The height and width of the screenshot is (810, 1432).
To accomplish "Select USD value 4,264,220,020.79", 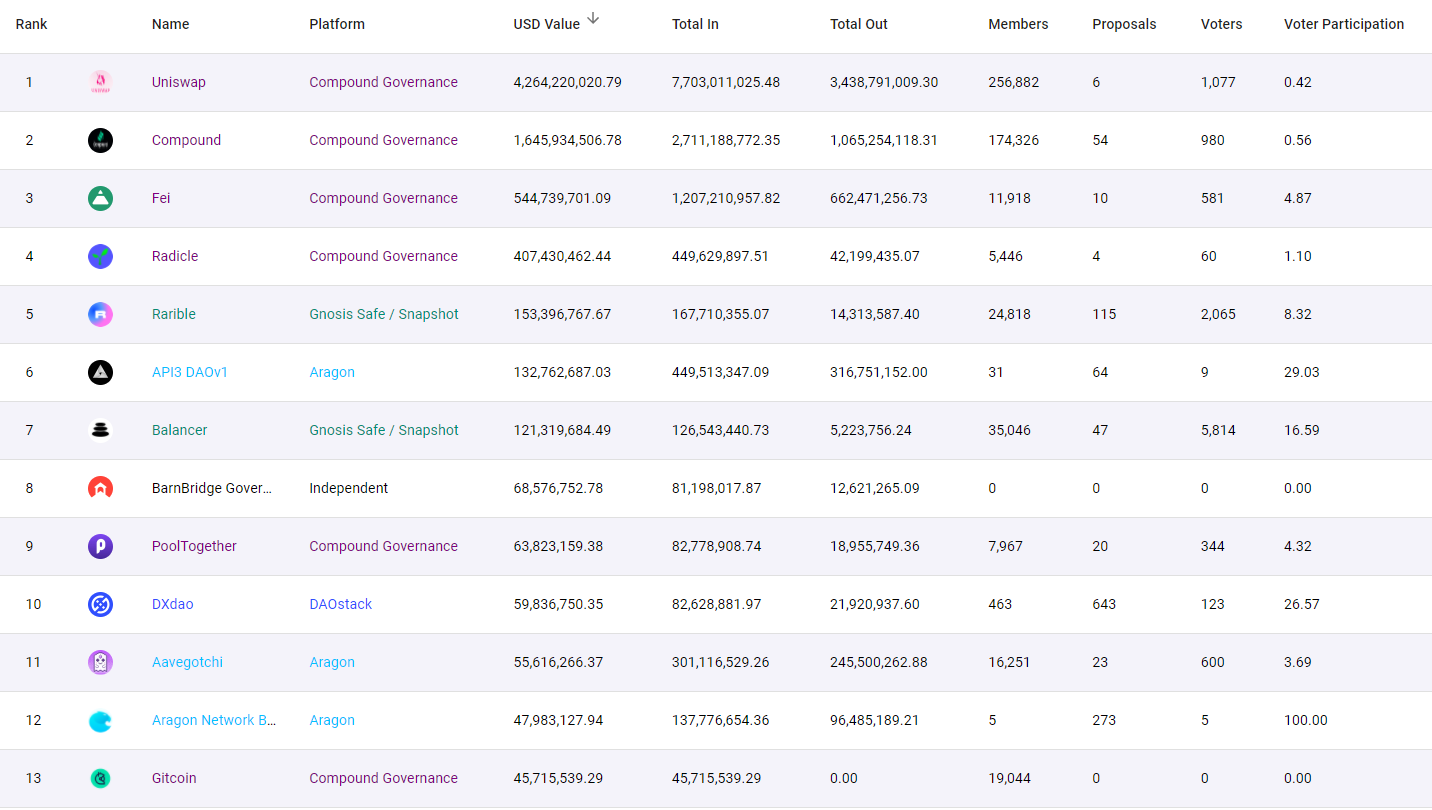I will click(567, 82).
